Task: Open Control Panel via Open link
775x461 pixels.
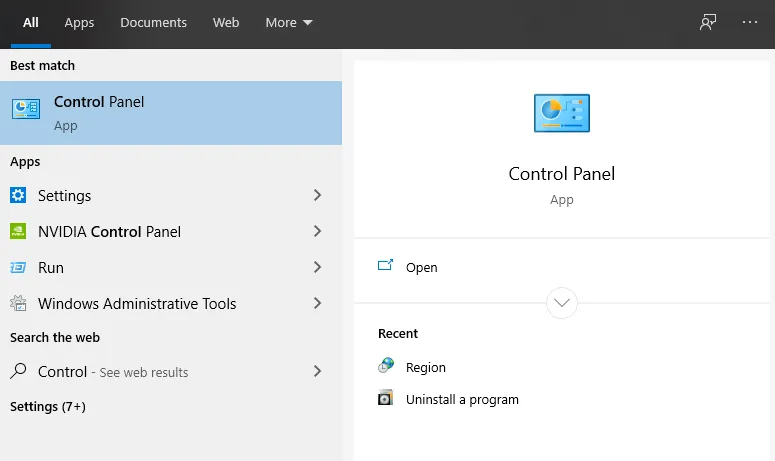Action: (x=422, y=267)
